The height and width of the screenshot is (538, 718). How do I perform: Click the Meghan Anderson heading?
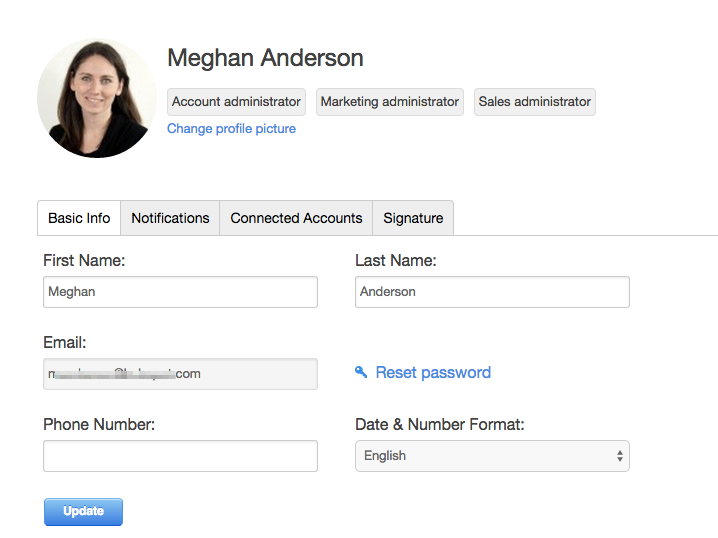pyautogui.click(x=265, y=58)
